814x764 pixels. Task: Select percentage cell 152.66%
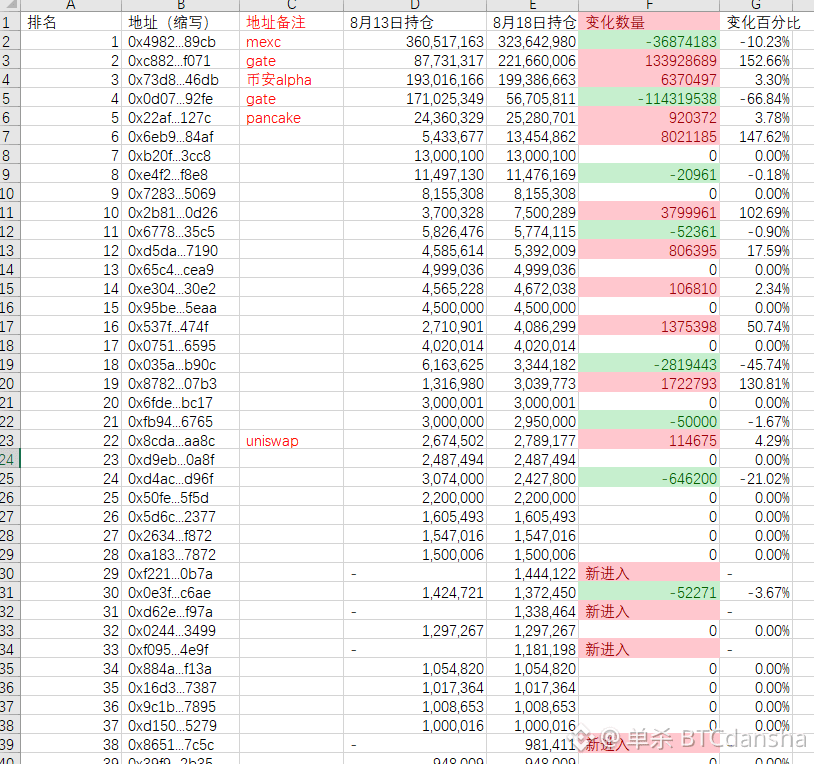pyautogui.click(x=756, y=61)
